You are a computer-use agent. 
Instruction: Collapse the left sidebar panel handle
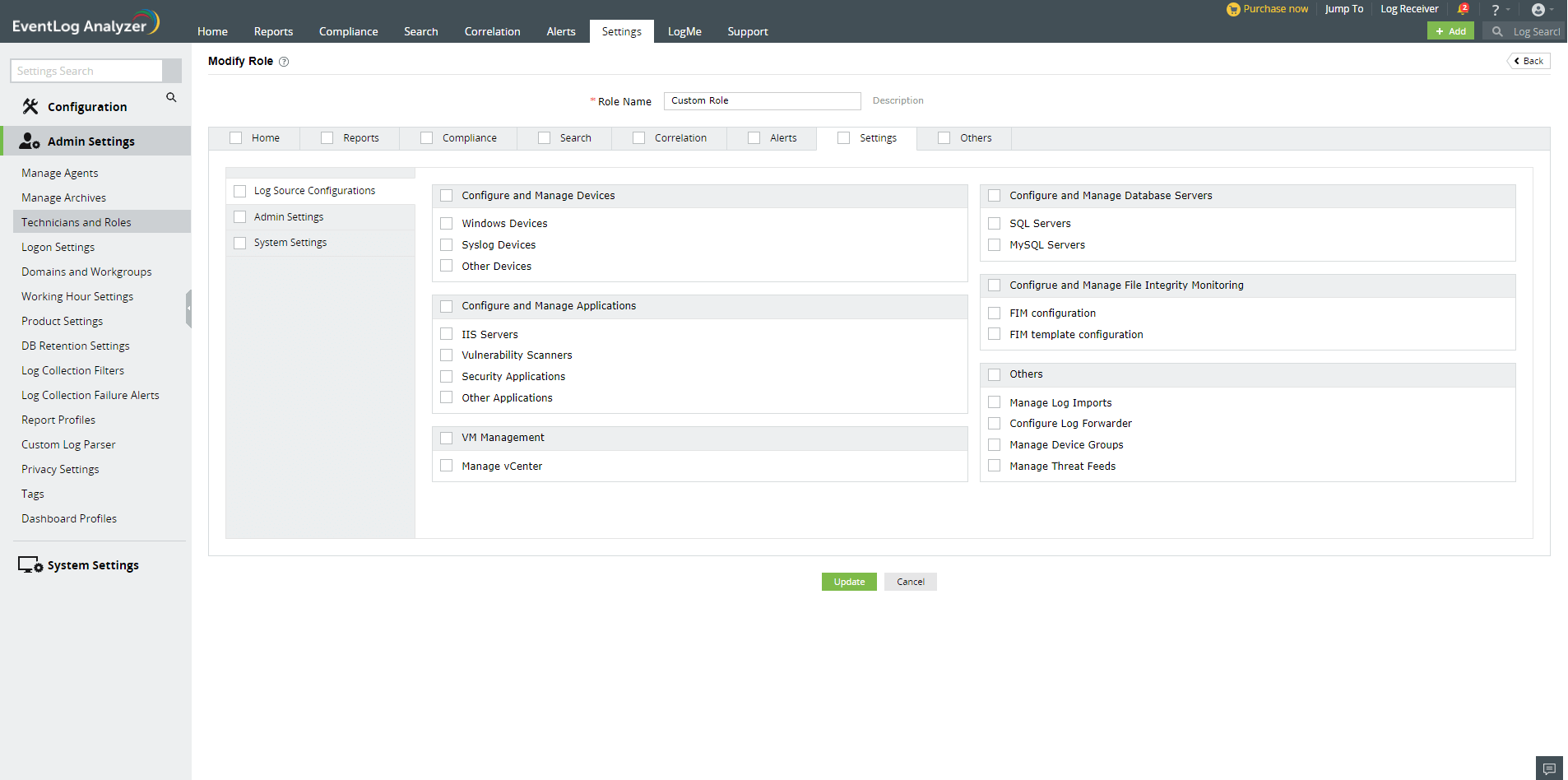pyautogui.click(x=188, y=309)
